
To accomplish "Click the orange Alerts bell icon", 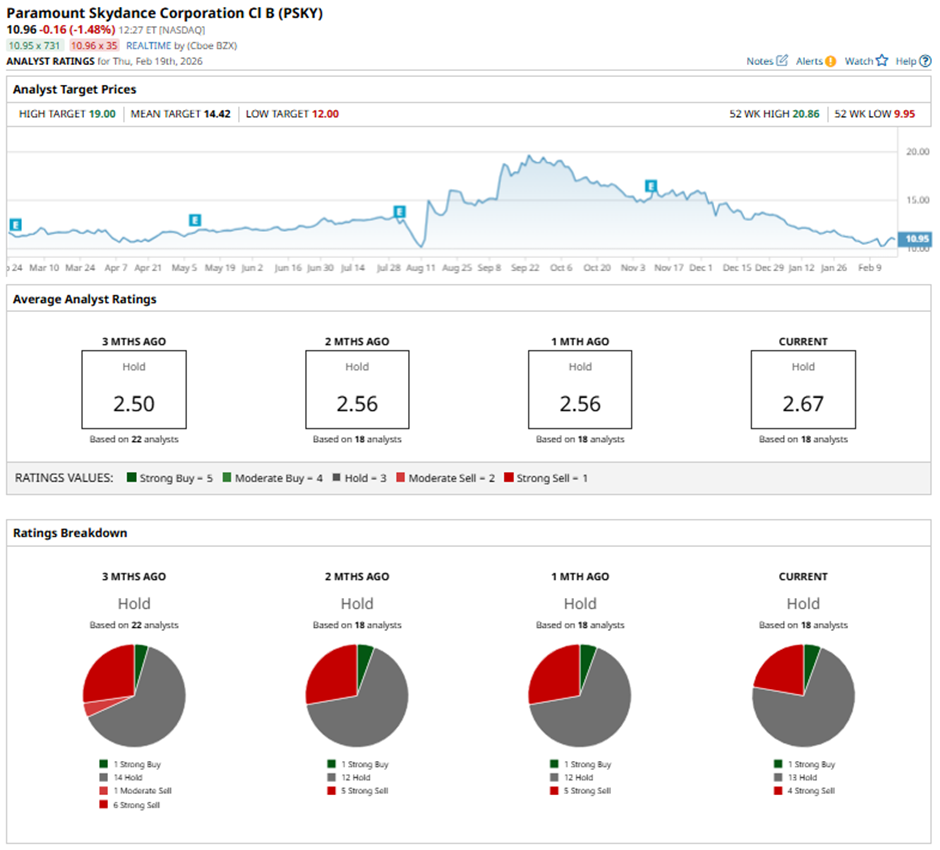I will click(x=830, y=61).
